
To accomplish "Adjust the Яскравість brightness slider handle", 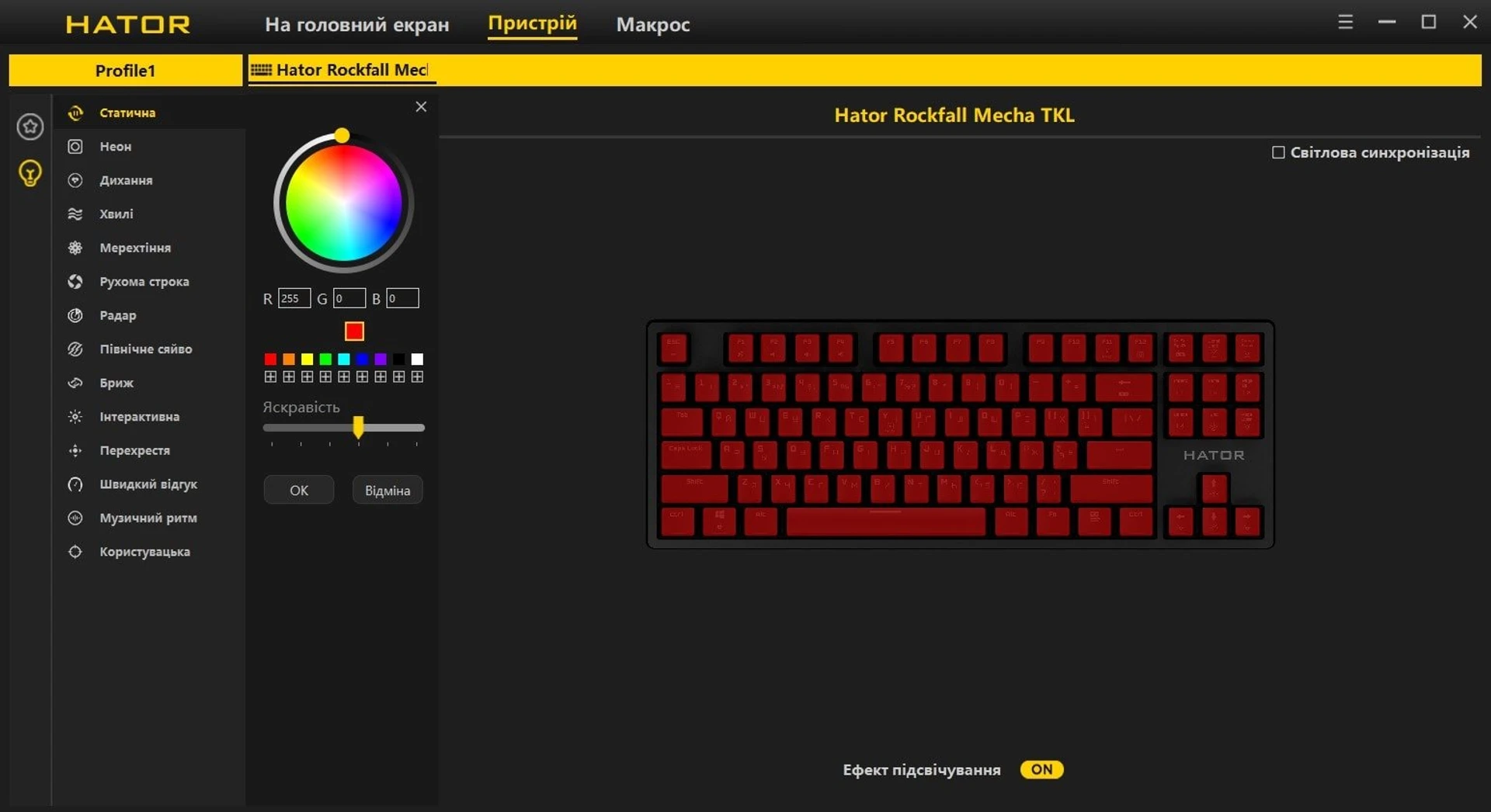I will (358, 427).
